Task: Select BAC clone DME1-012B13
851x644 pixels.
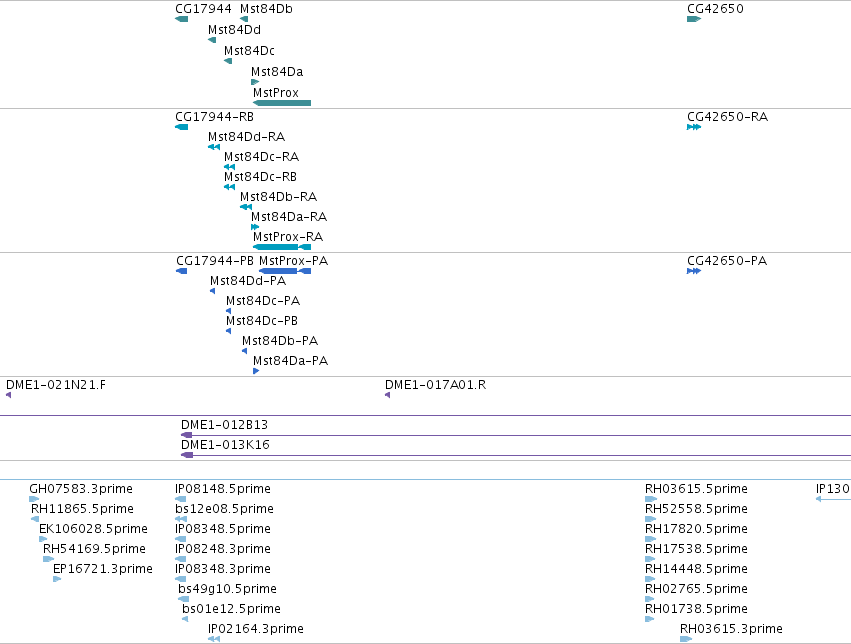Action: tap(225, 425)
